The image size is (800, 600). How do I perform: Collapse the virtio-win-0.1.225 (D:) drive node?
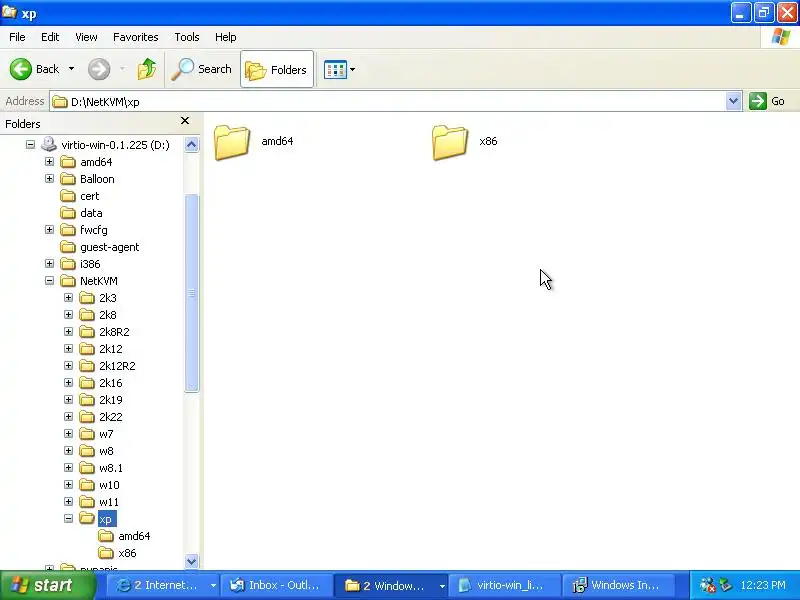click(x=31, y=145)
